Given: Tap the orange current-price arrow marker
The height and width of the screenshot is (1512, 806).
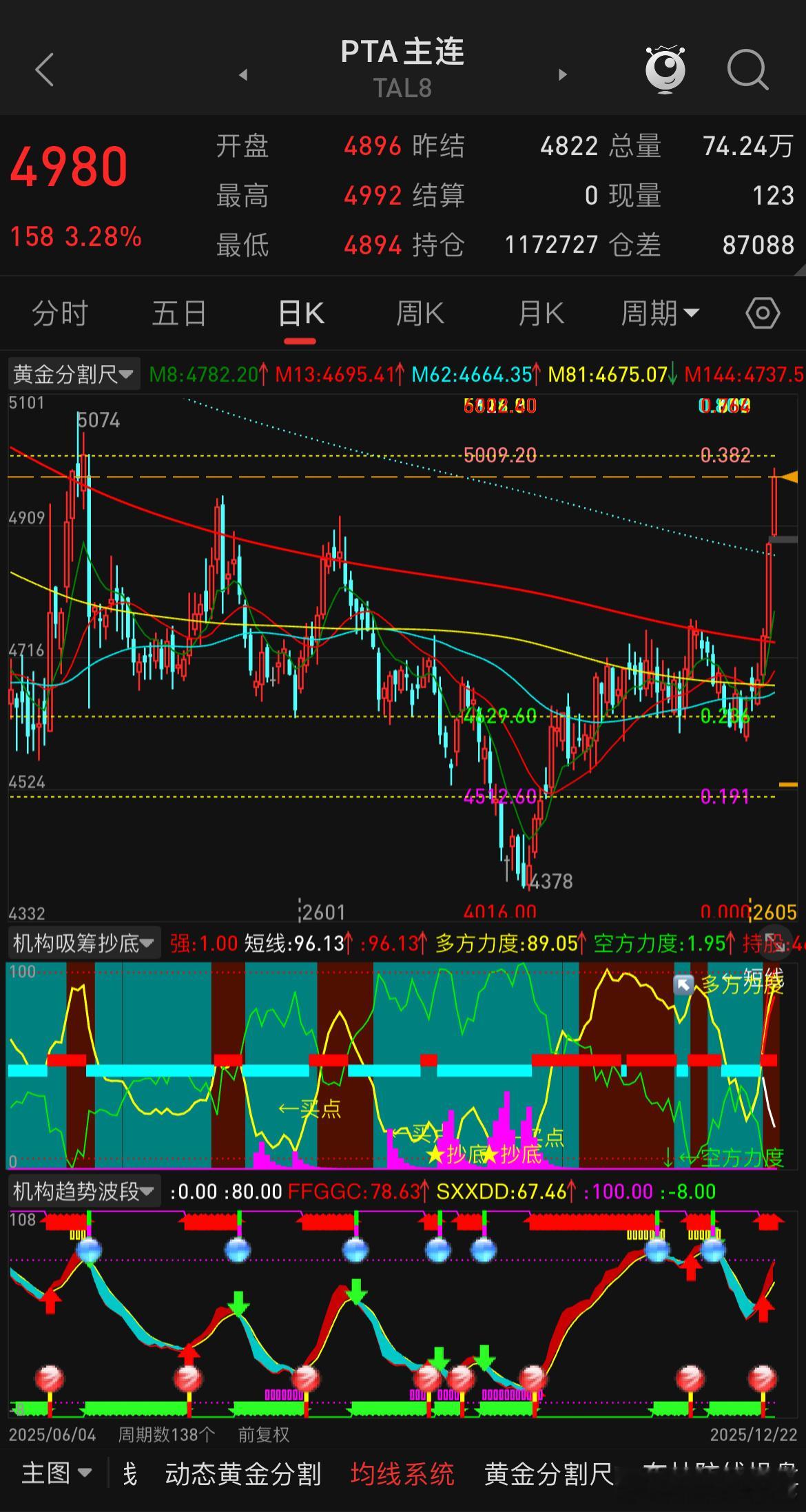Looking at the screenshot, I should (x=789, y=477).
